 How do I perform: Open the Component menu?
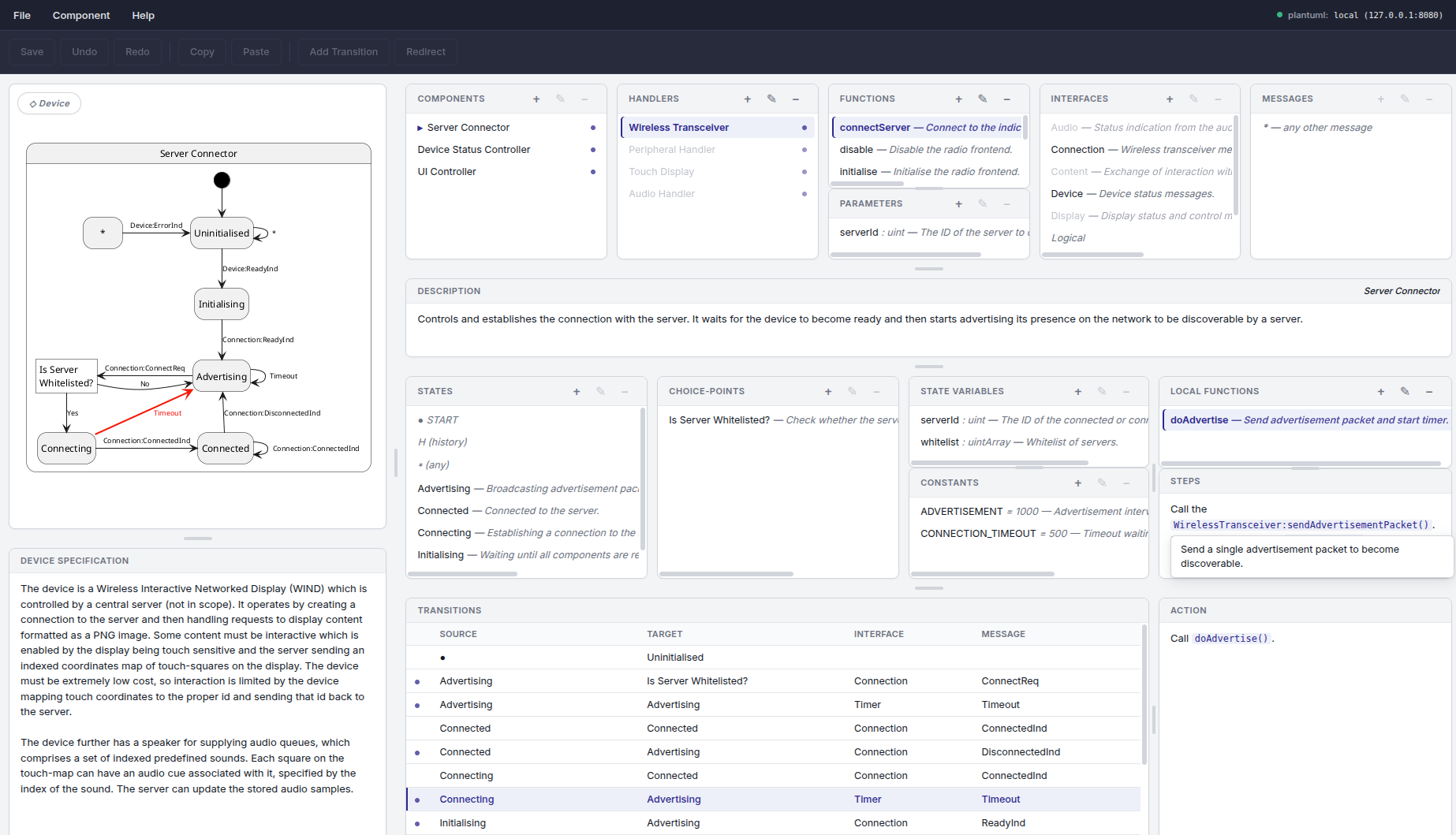click(x=81, y=15)
